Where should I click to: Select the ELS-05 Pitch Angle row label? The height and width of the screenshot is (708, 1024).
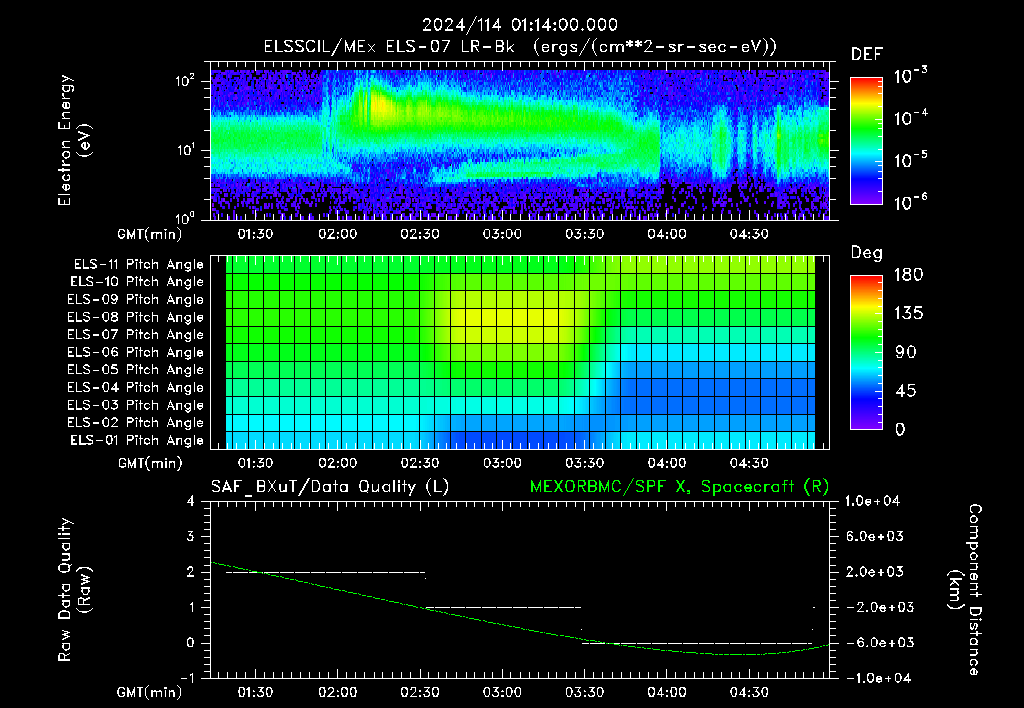[135, 370]
